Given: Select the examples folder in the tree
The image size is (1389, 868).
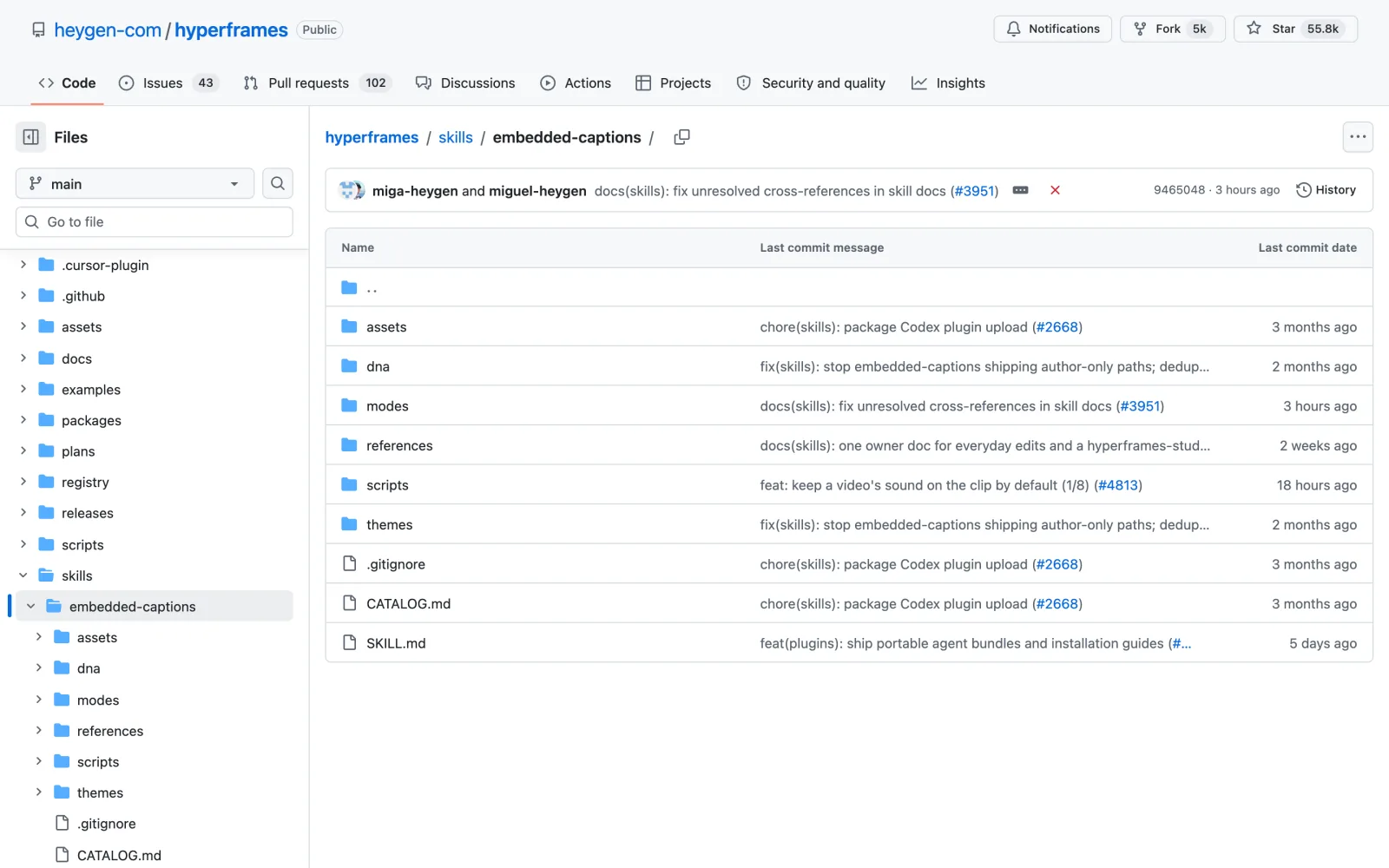Looking at the screenshot, I should click(91, 390).
